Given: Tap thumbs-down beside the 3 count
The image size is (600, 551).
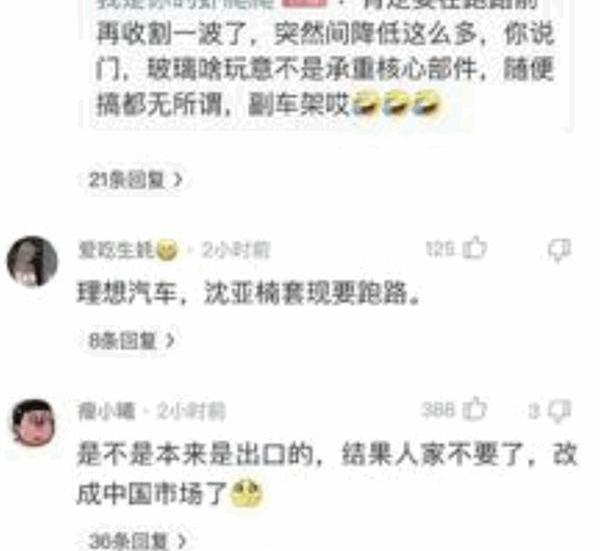Looking at the screenshot, I should [559, 411].
